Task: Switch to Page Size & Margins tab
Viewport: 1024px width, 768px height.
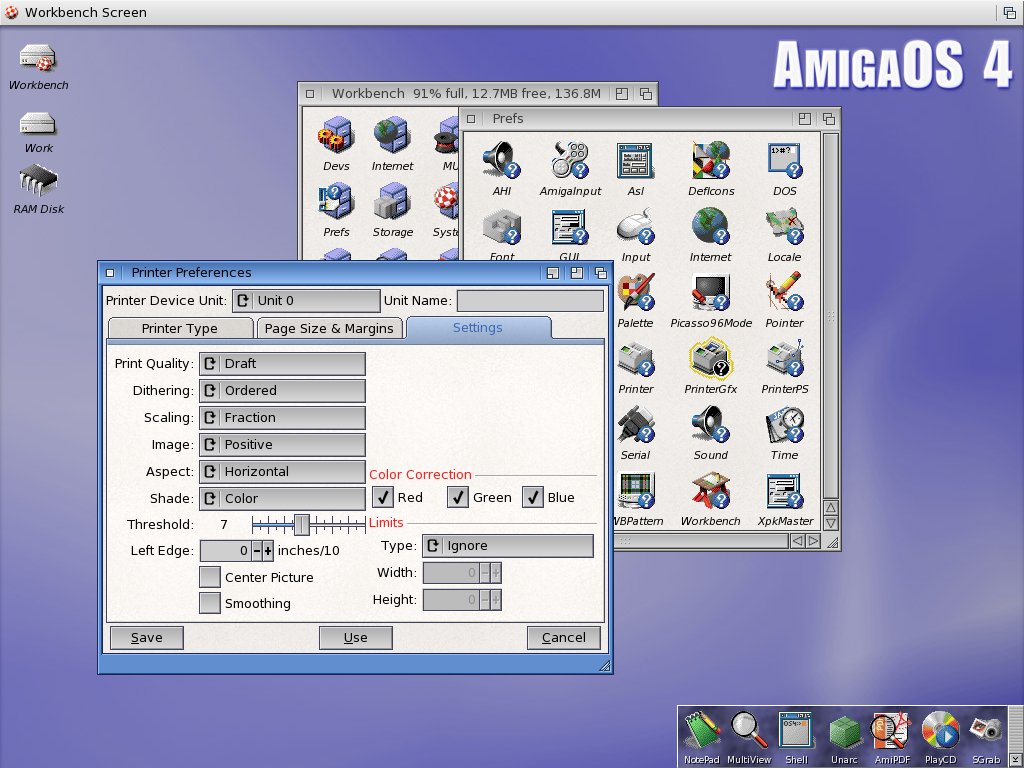Action: coord(331,328)
